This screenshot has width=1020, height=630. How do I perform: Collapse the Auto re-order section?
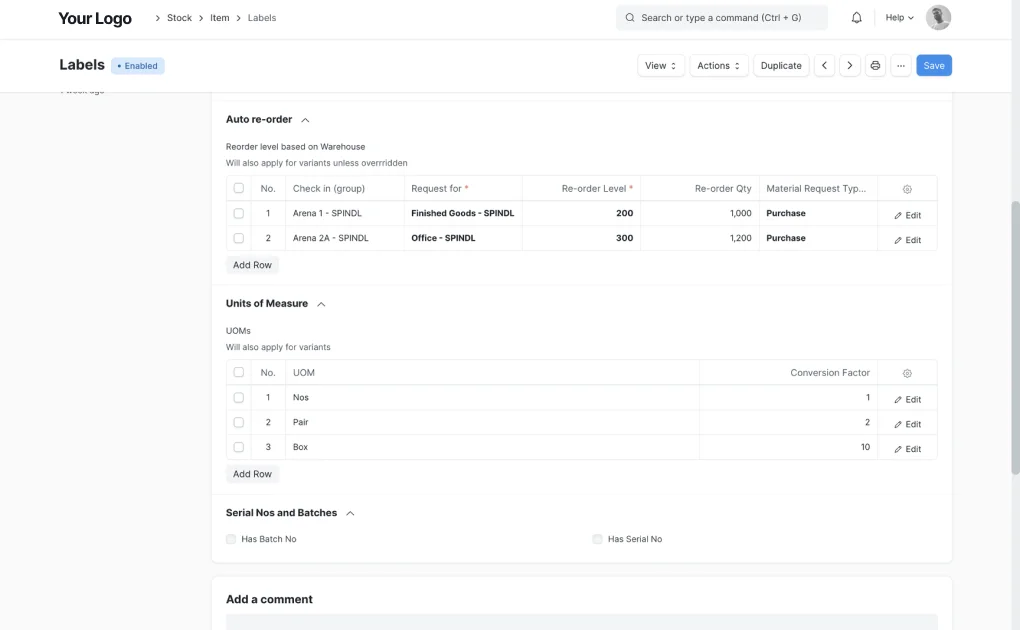pos(305,118)
